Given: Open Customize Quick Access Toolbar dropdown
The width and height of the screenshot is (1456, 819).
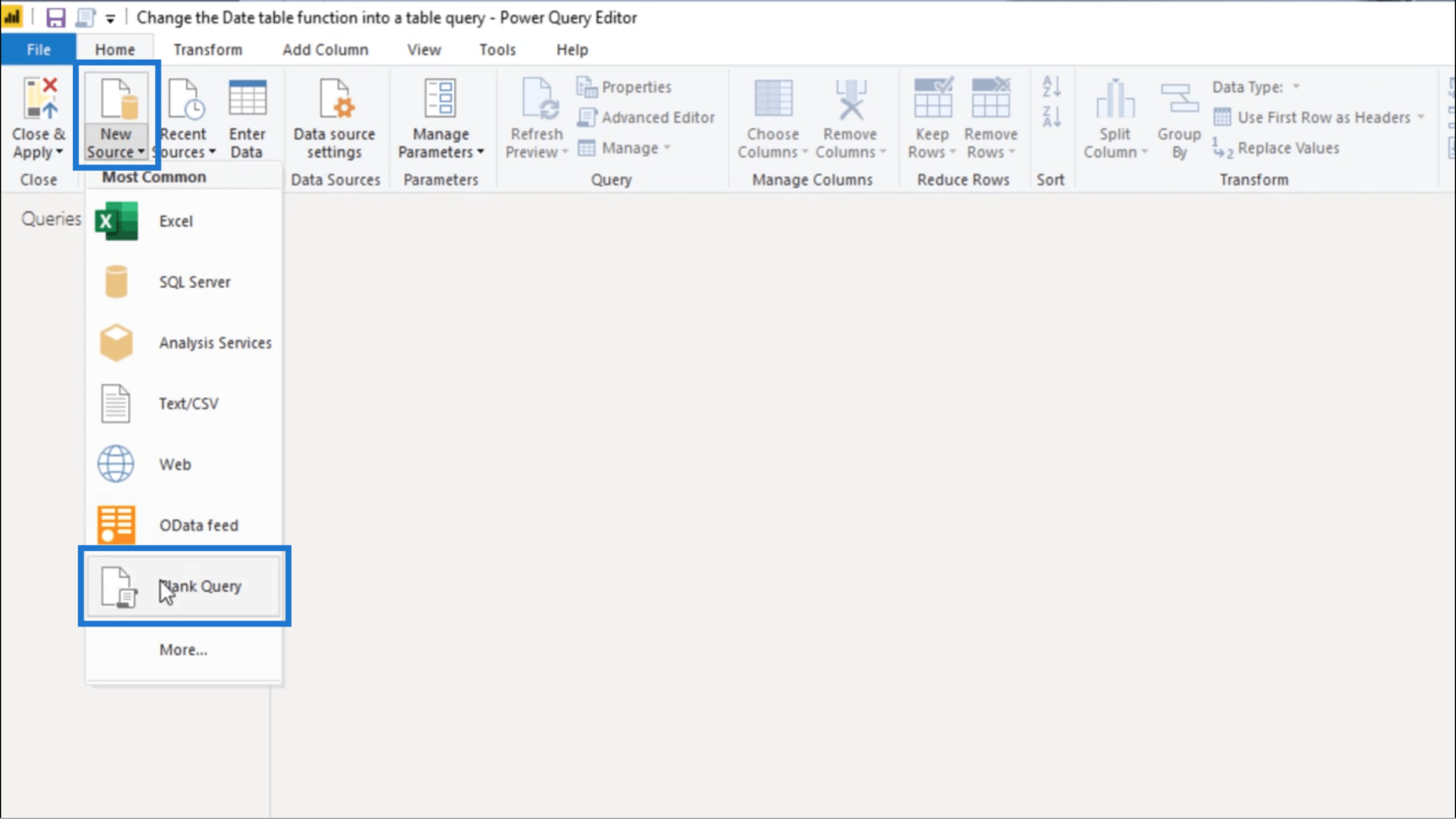Looking at the screenshot, I should pos(110,18).
